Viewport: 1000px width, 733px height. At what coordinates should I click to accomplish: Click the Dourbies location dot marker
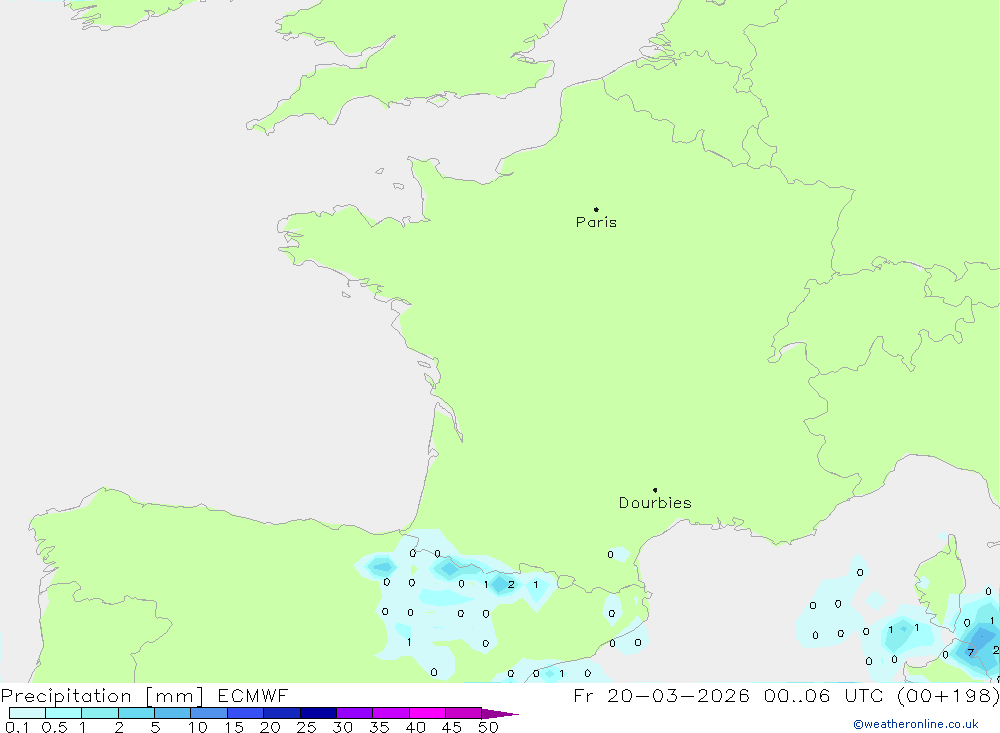(655, 490)
